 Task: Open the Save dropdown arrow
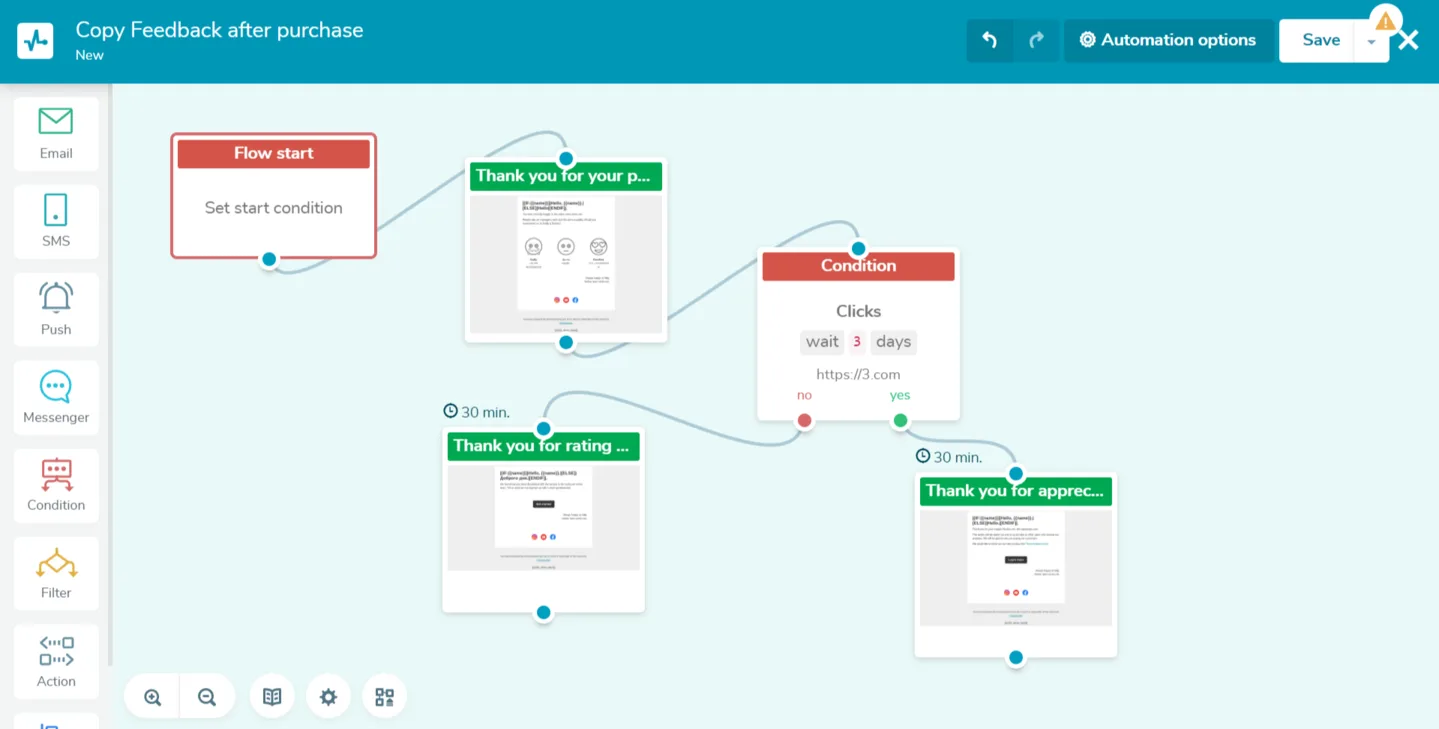click(x=1371, y=40)
